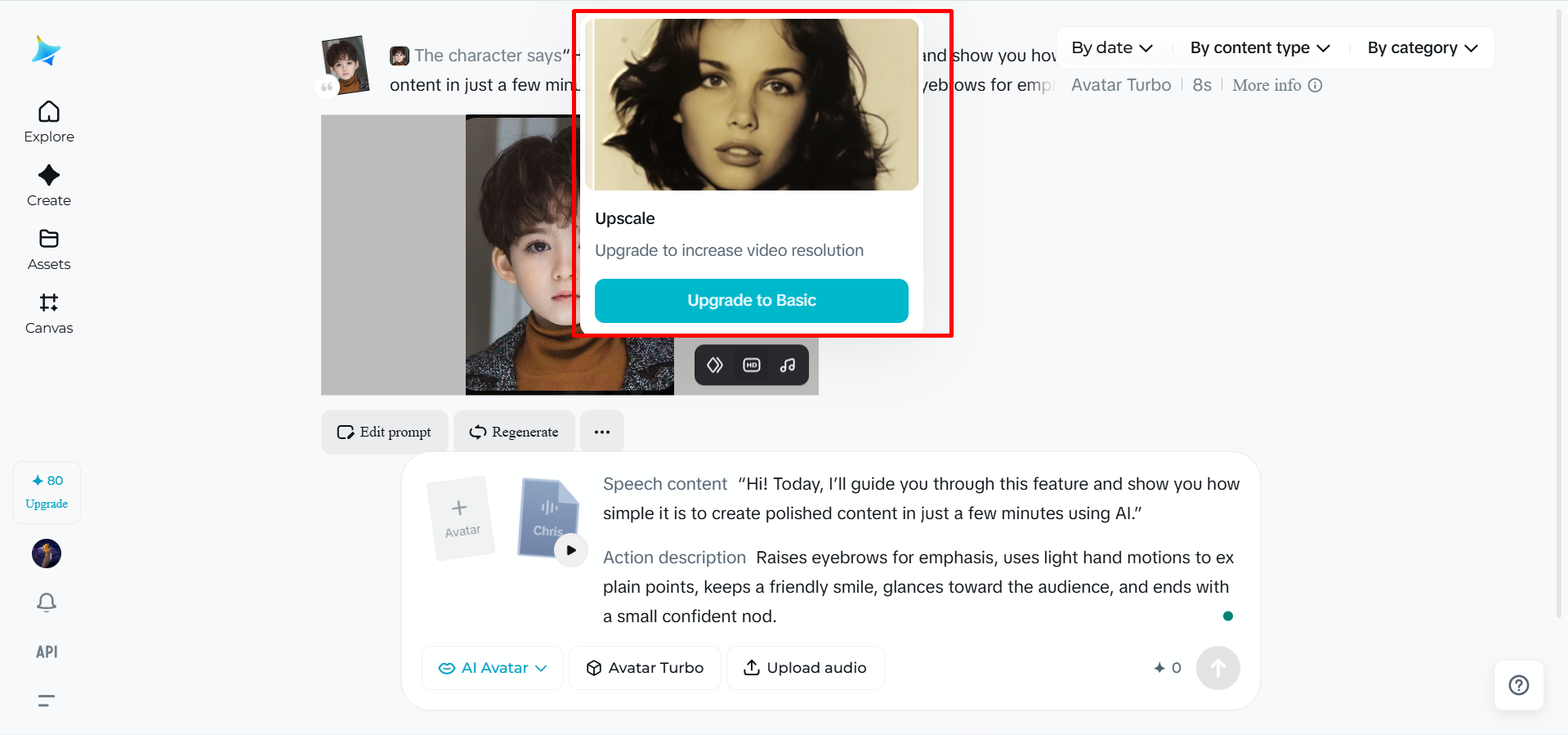Expand the By date filter
This screenshot has height=735, width=1568.
click(x=1112, y=48)
